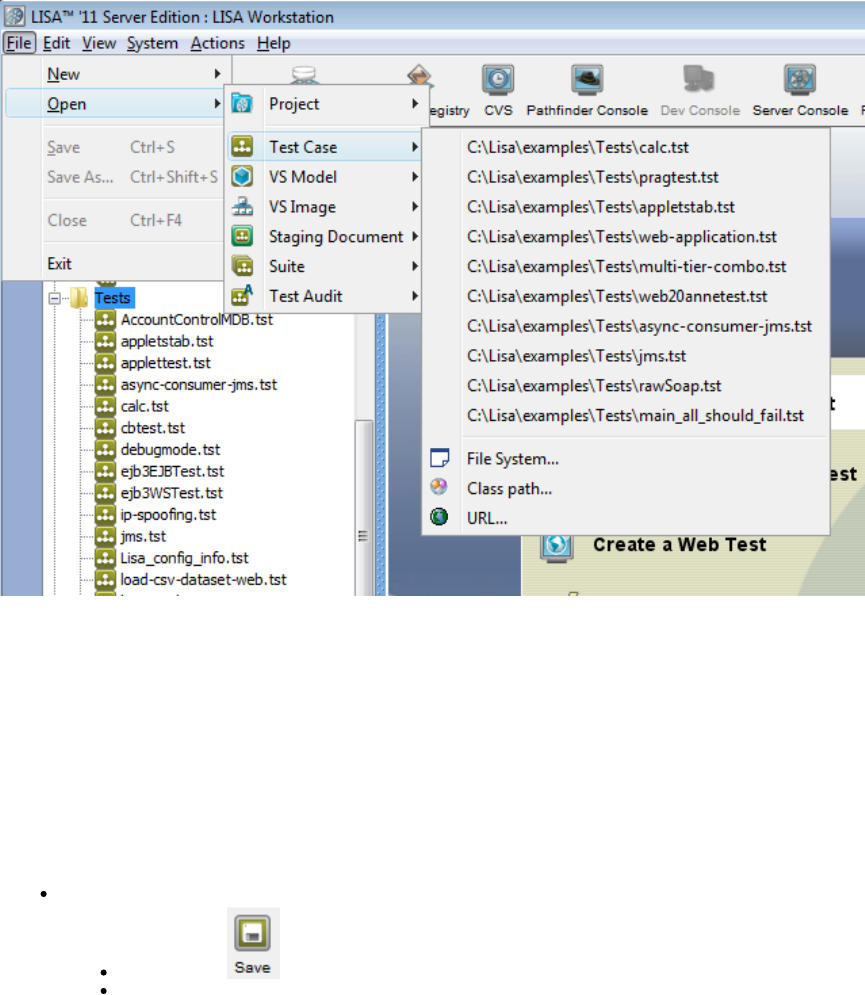Select load-csv-dataset-web.tst in the tree
Viewport: 865px width, 995px height.
[x=203, y=579]
